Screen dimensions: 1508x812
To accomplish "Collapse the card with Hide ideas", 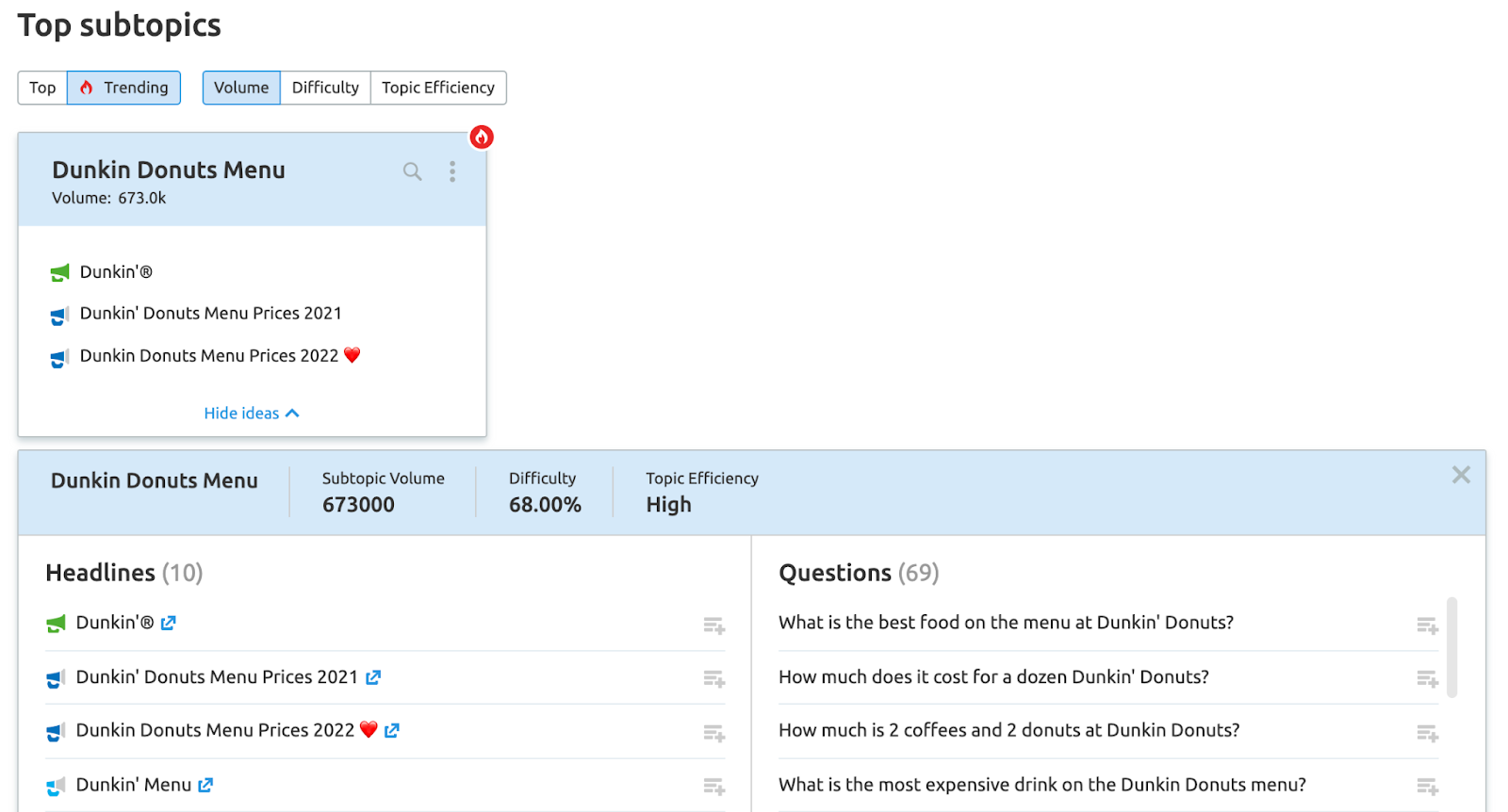I will 252,414.
